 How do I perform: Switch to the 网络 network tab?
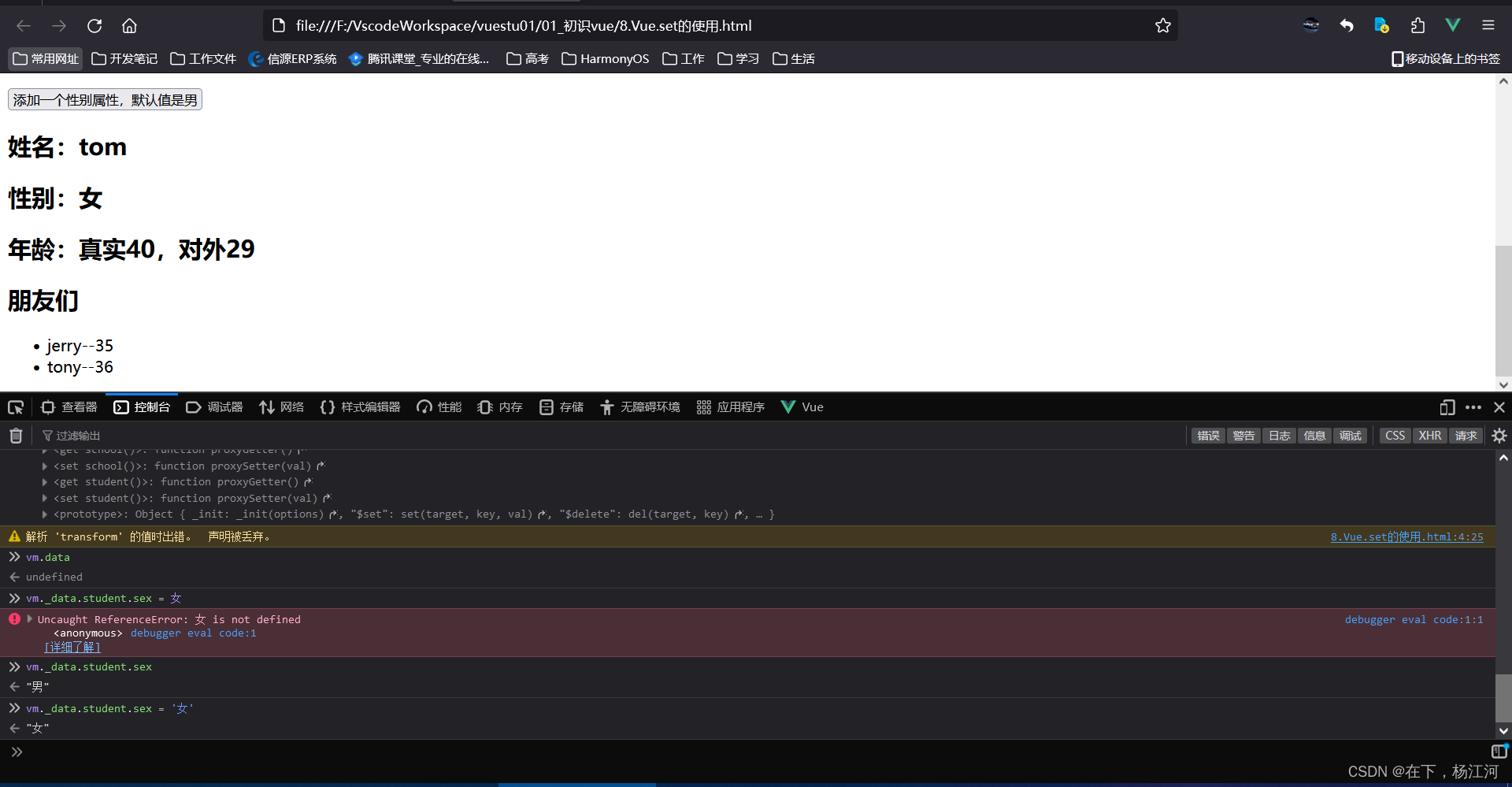tap(281, 407)
